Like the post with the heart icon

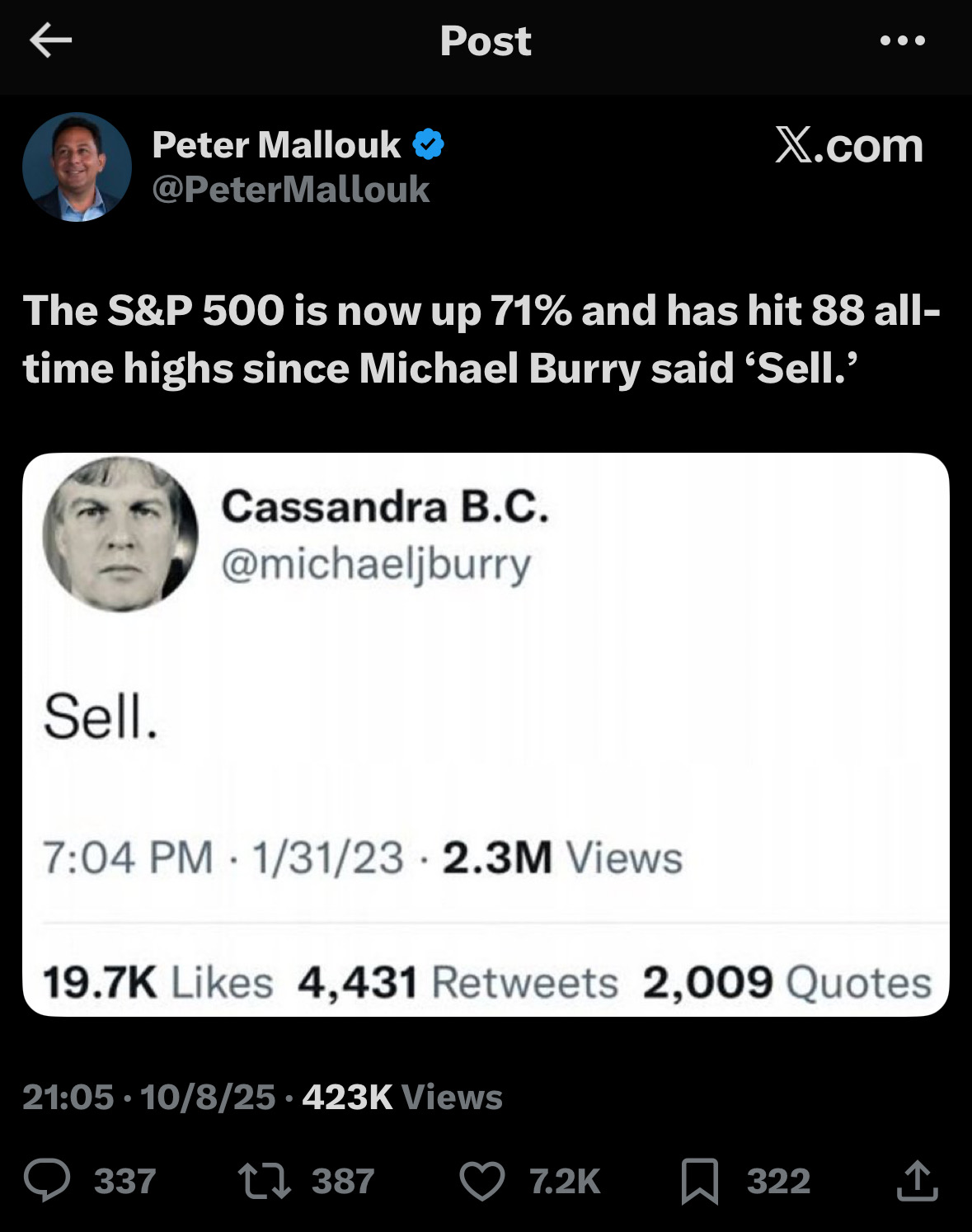[x=481, y=1180]
